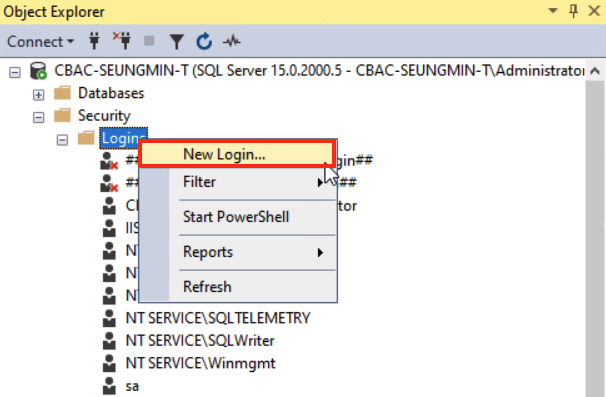The height and width of the screenshot is (397, 606).
Task: Click the Disconnect plug icon with red X
Action: 122,41
